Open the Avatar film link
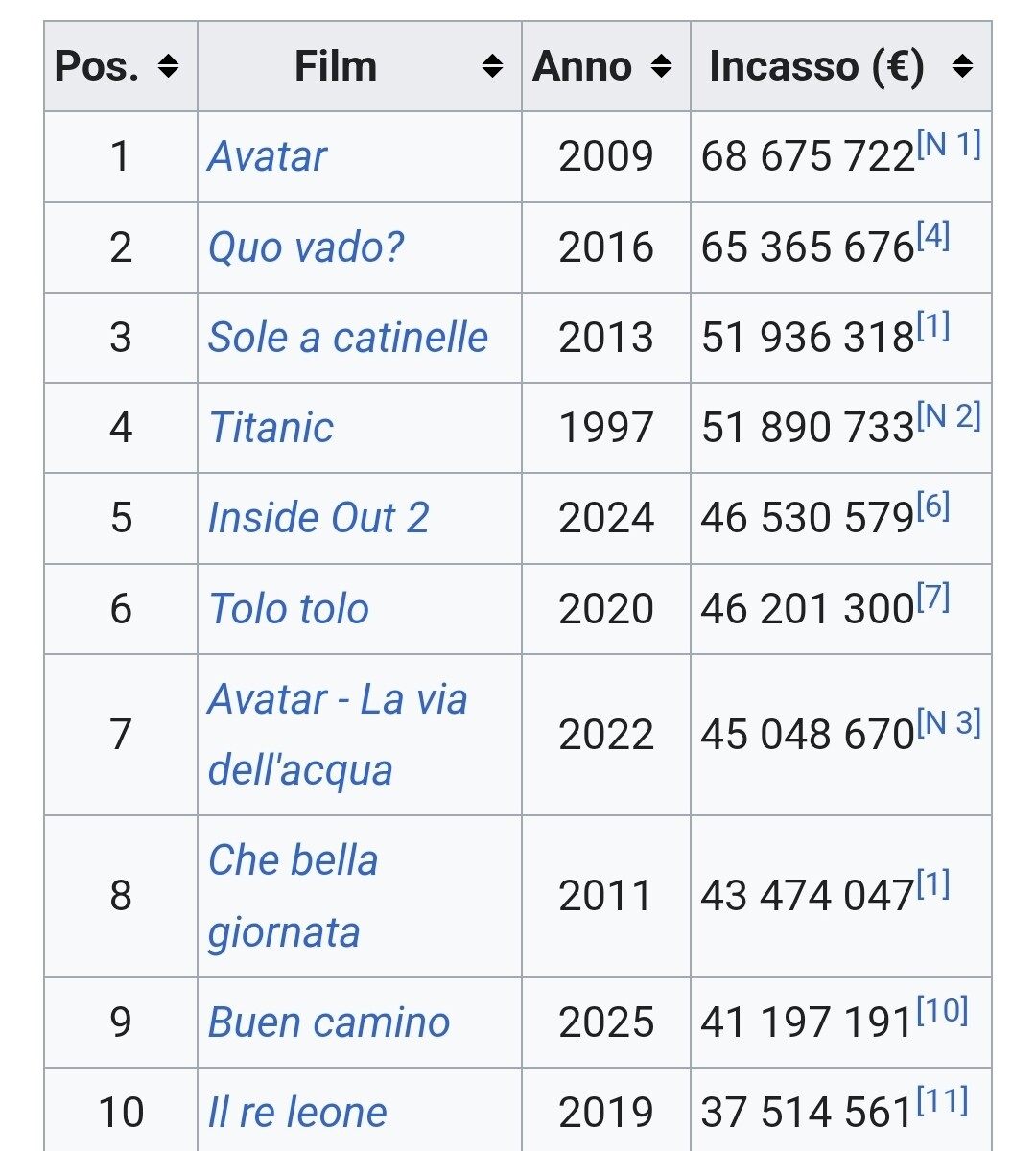The width and height of the screenshot is (1036, 1151). pyautogui.click(x=268, y=156)
